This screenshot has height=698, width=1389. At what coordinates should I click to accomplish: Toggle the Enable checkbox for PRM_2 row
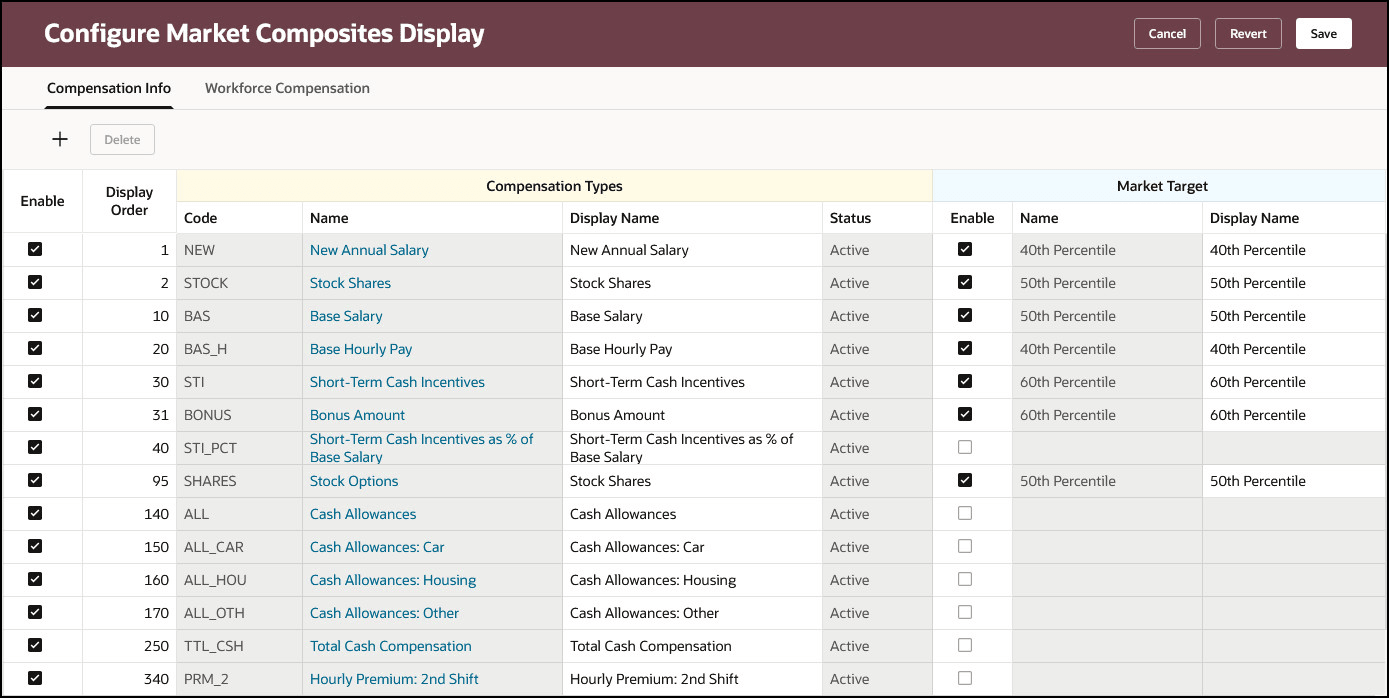(x=35, y=678)
